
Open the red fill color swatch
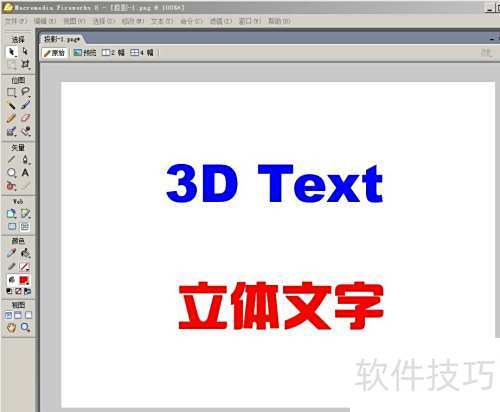pyautogui.click(x=24, y=280)
